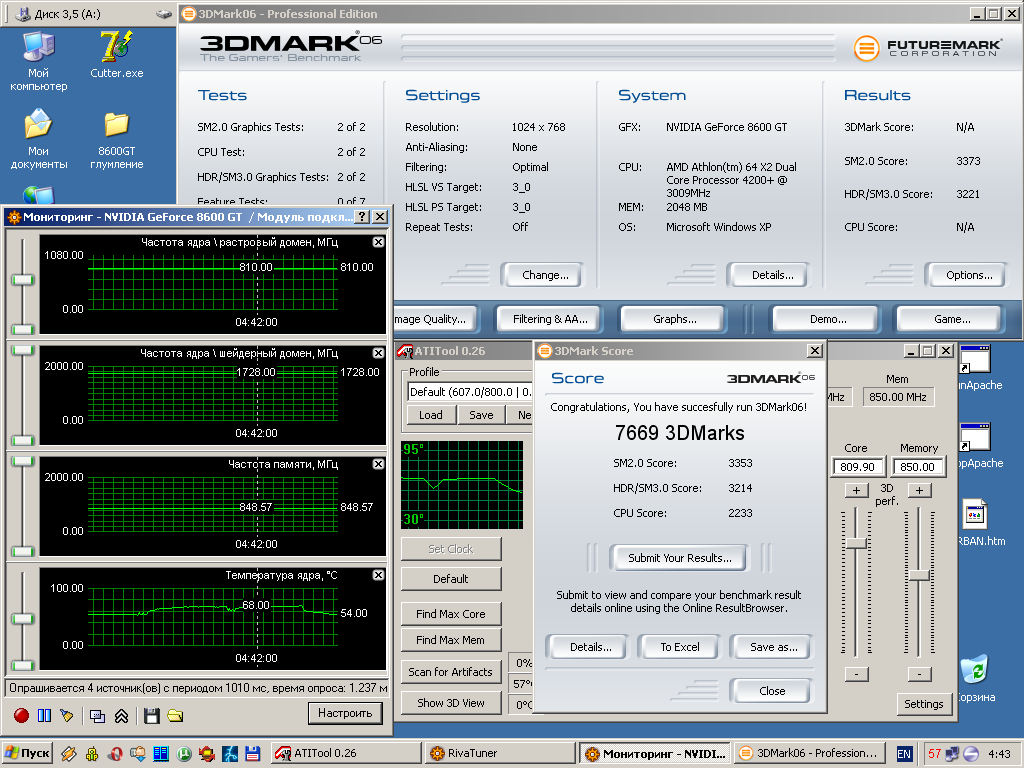
Task: Click the red record button in monitoring toolbar
Action: [22, 715]
